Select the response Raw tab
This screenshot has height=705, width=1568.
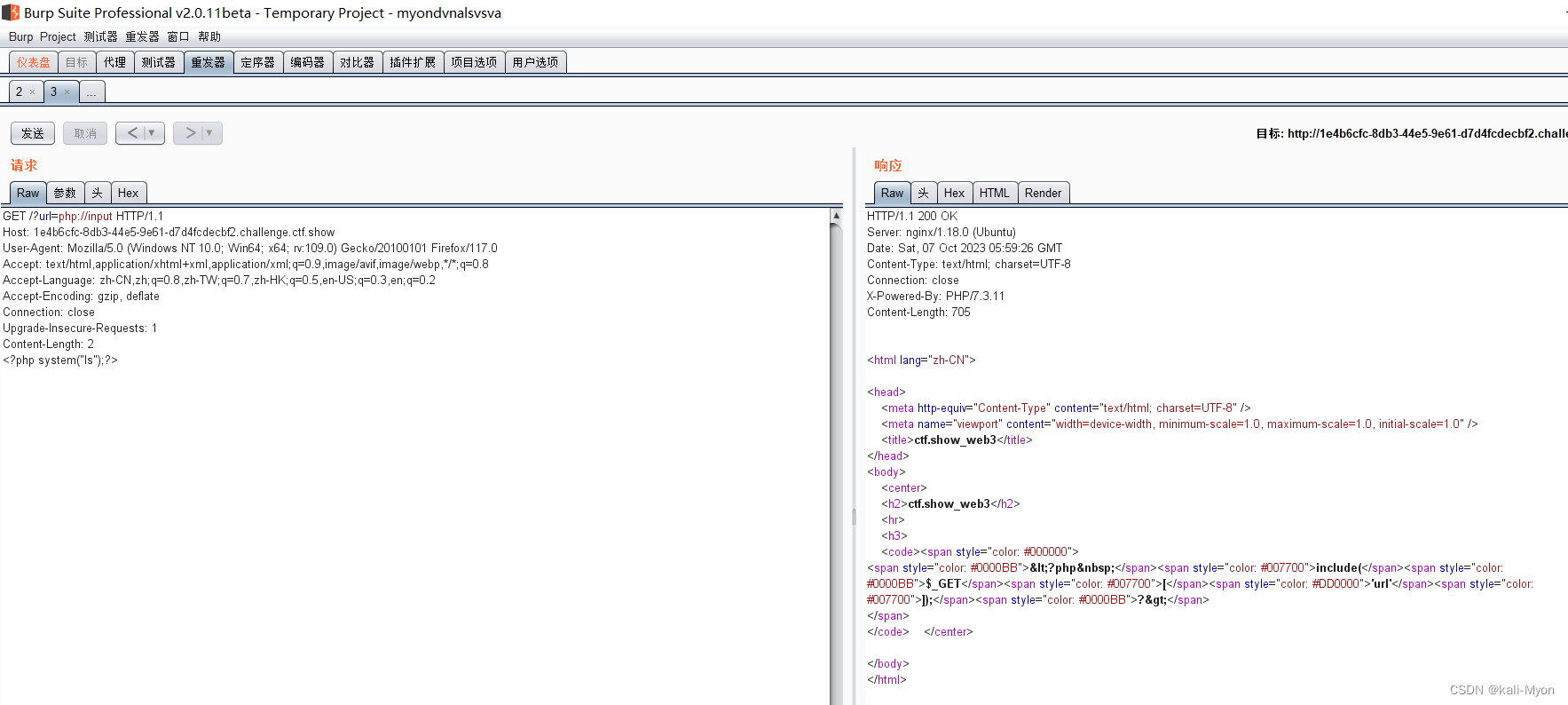(x=893, y=193)
